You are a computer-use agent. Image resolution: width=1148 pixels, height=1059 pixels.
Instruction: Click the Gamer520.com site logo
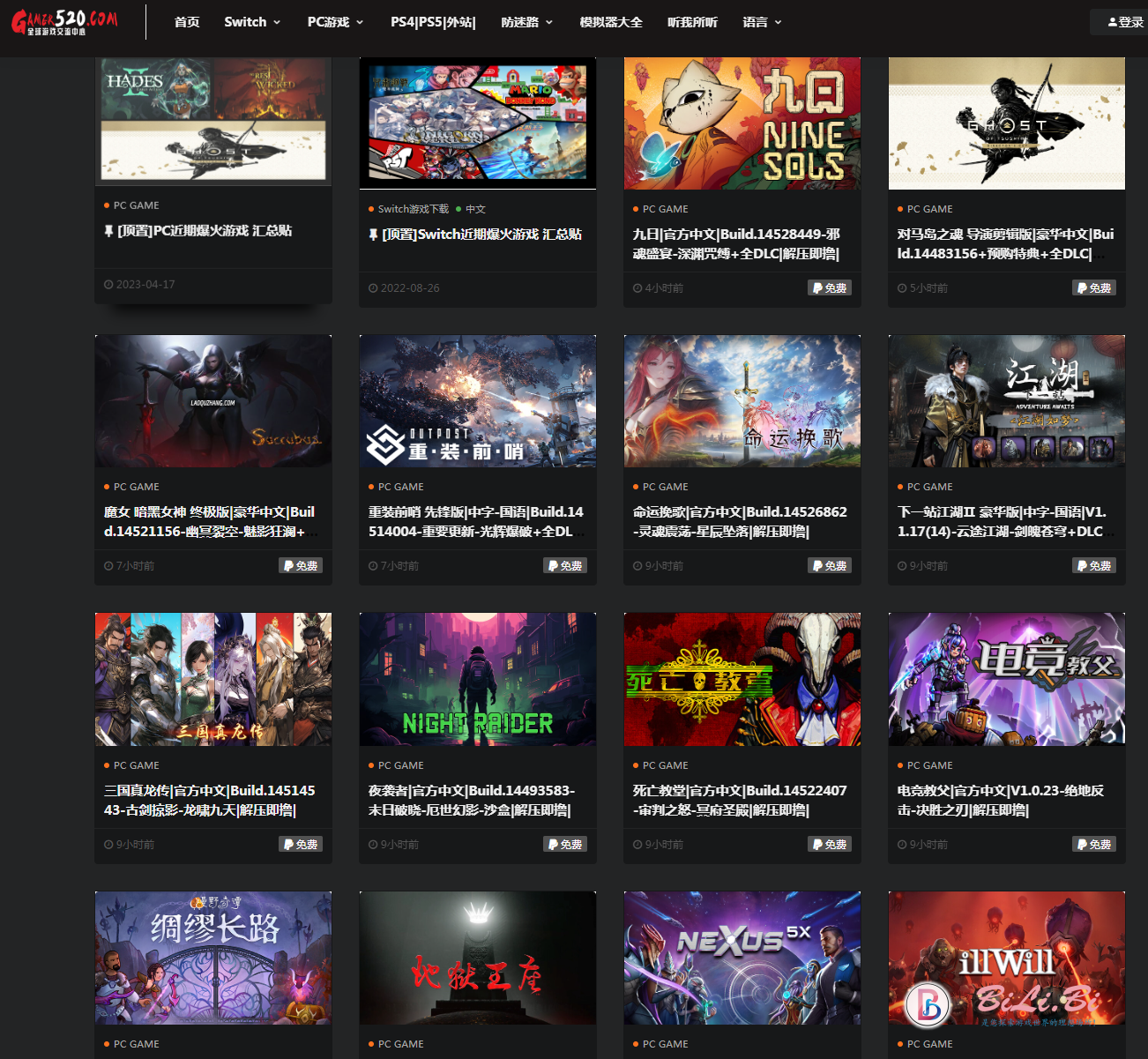(64, 22)
